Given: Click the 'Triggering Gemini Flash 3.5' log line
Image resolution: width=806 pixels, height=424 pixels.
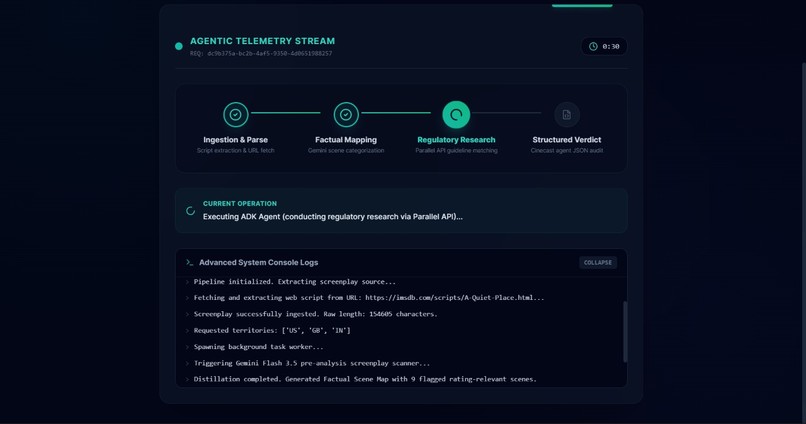Looking at the screenshot, I should [312, 363].
